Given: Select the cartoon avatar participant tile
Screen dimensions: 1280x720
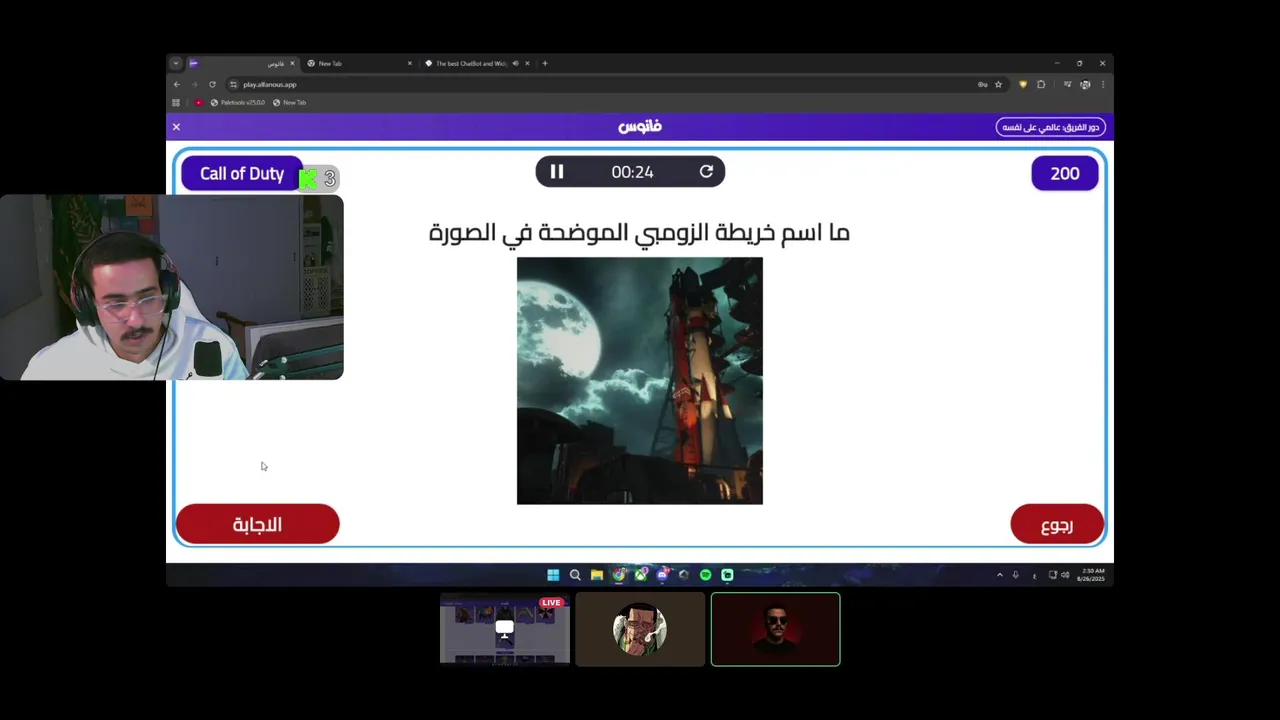Looking at the screenshot, I should (640, 629).
